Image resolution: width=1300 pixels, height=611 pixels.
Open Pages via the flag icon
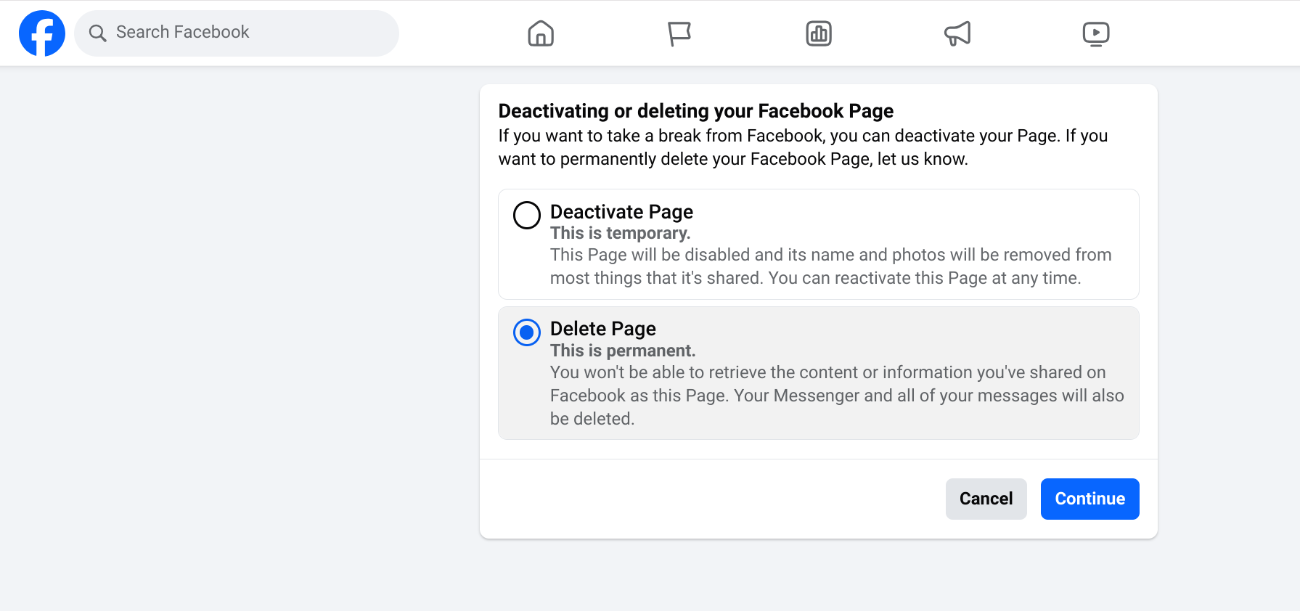click(679, 33)
